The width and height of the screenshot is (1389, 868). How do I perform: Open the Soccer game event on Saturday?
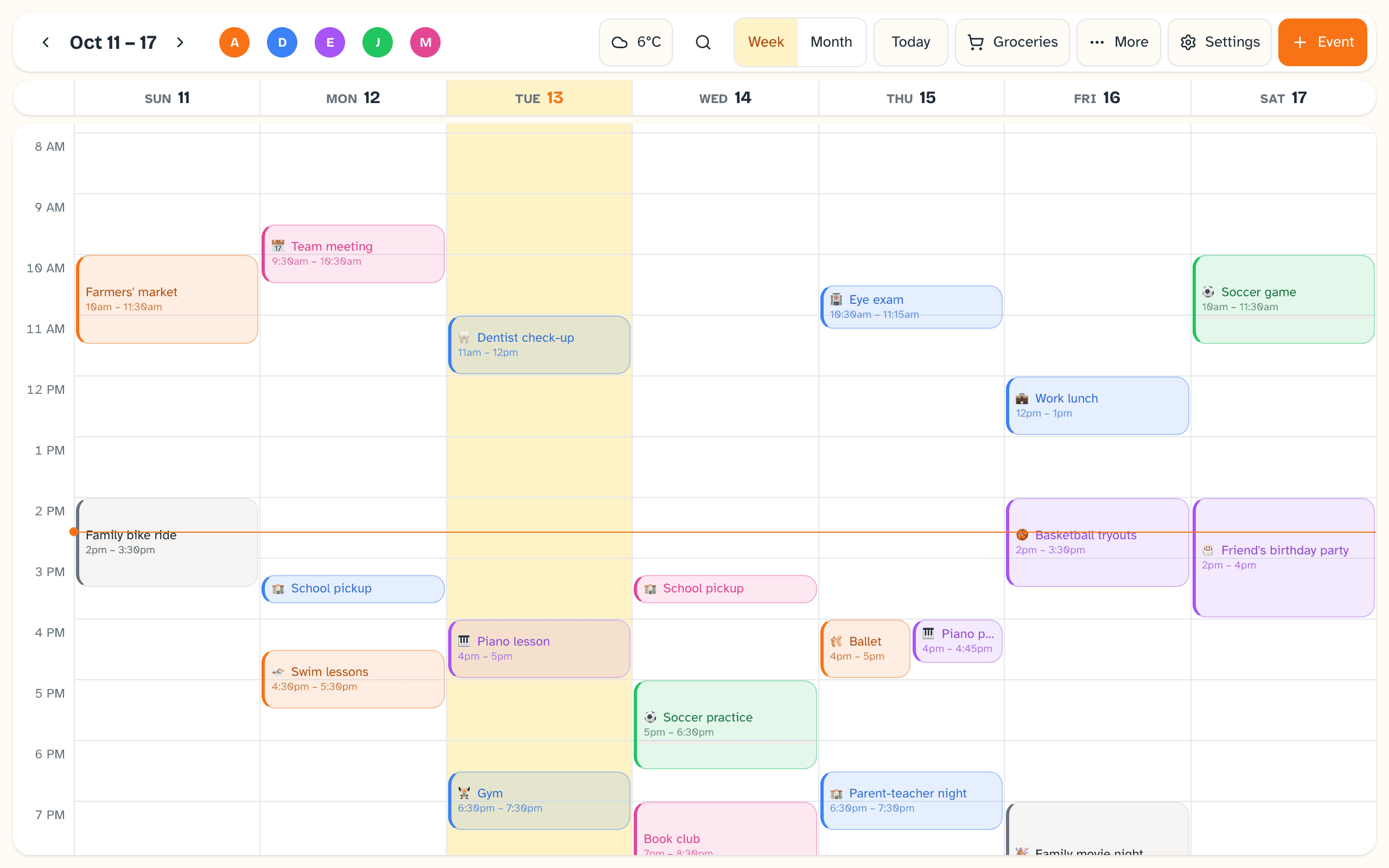[1283, 299]
